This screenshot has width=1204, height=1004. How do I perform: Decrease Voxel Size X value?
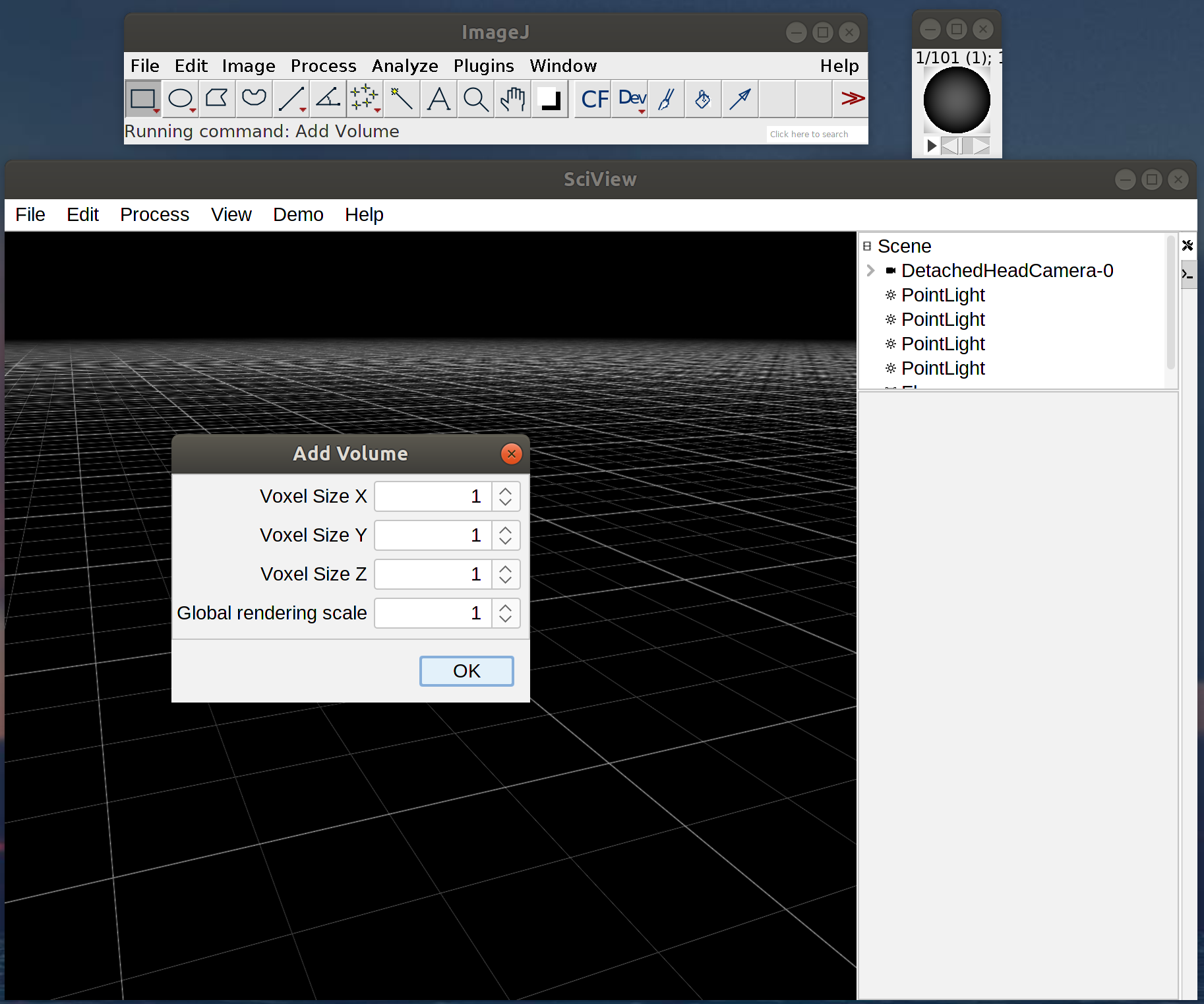506,502
